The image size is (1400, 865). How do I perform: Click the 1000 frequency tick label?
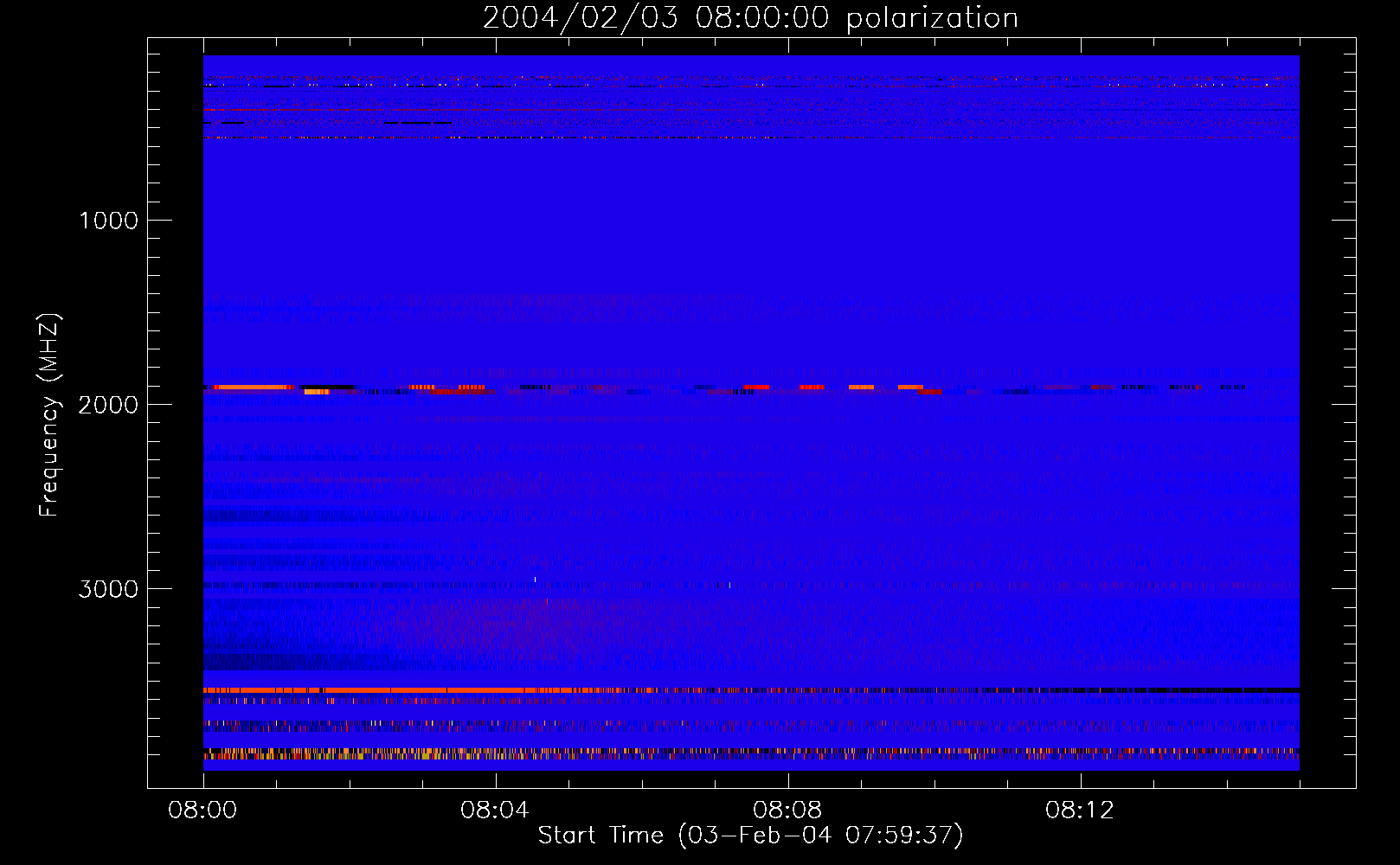(108, 221)
